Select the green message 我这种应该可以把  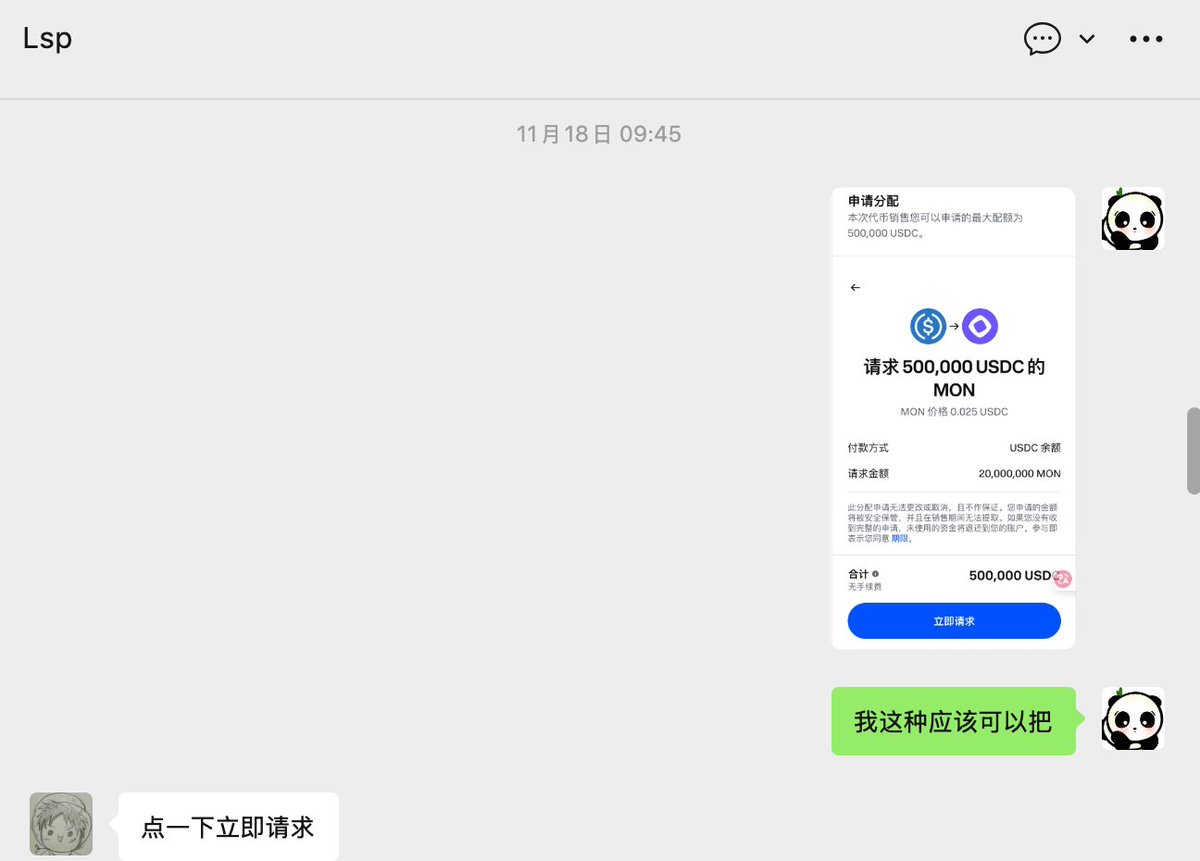click(x=952, y=721)
